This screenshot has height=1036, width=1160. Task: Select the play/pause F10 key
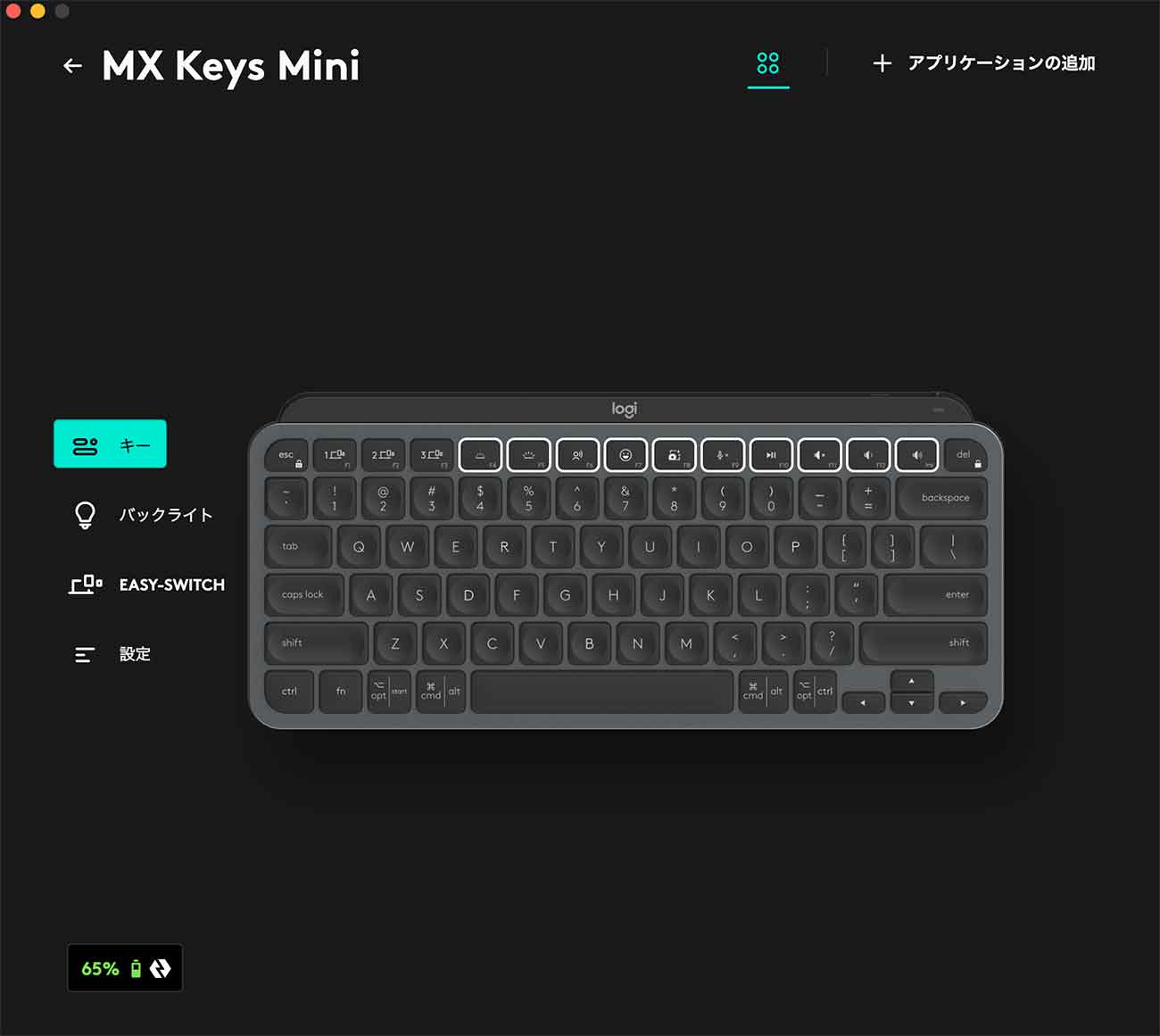(771, 455)
